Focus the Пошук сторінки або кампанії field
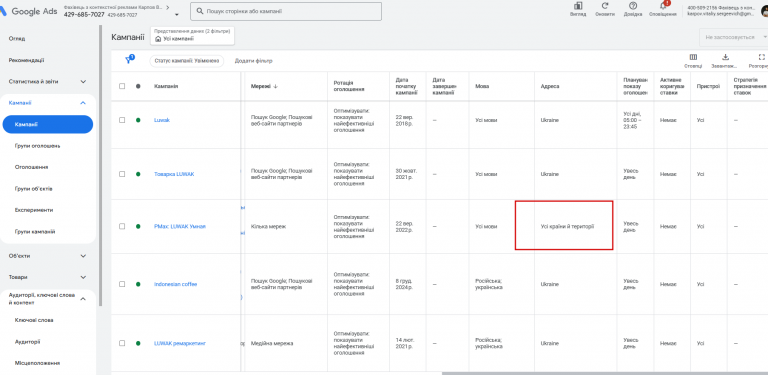This screenshot has height=375, width=768. [286, 11]
